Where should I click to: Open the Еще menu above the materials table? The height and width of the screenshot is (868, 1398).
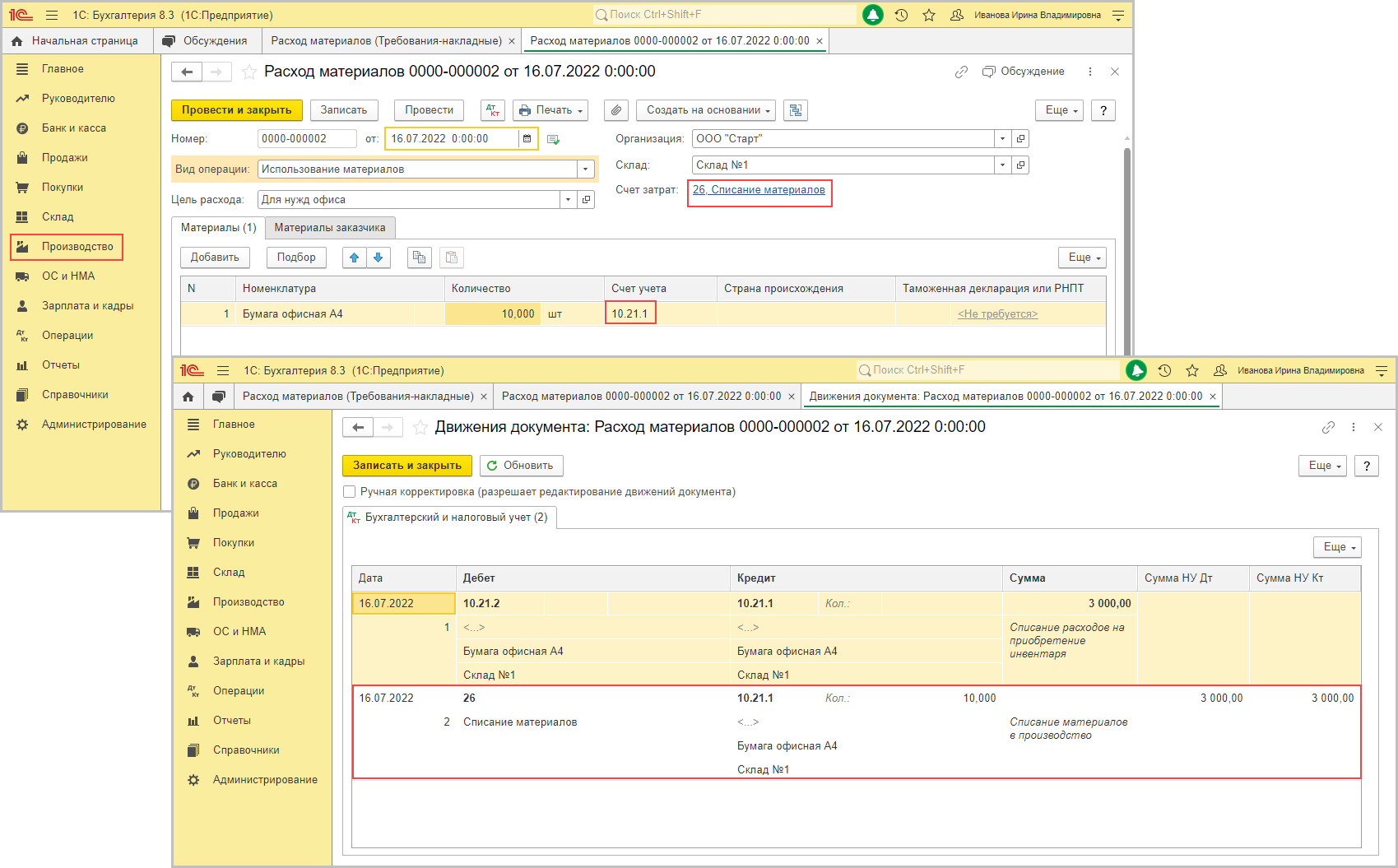tap(1083, 258)
